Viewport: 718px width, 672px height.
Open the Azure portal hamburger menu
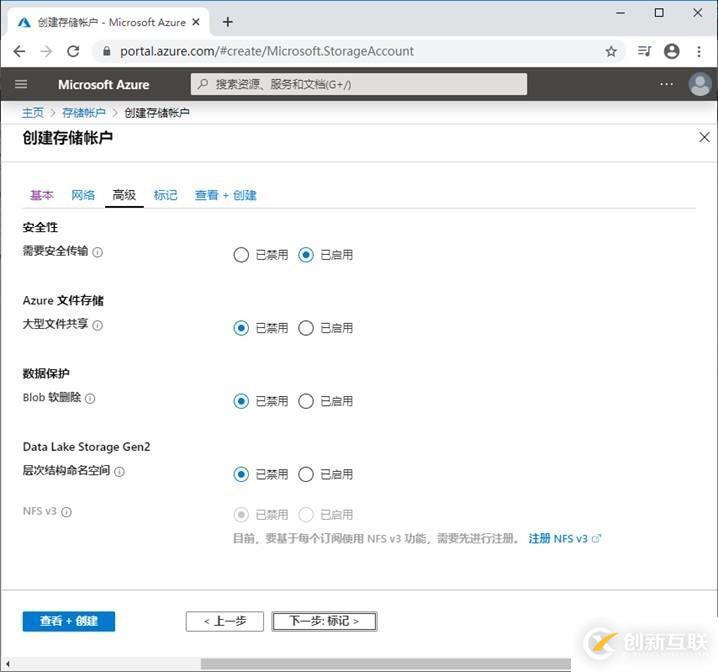click(21, 84)
